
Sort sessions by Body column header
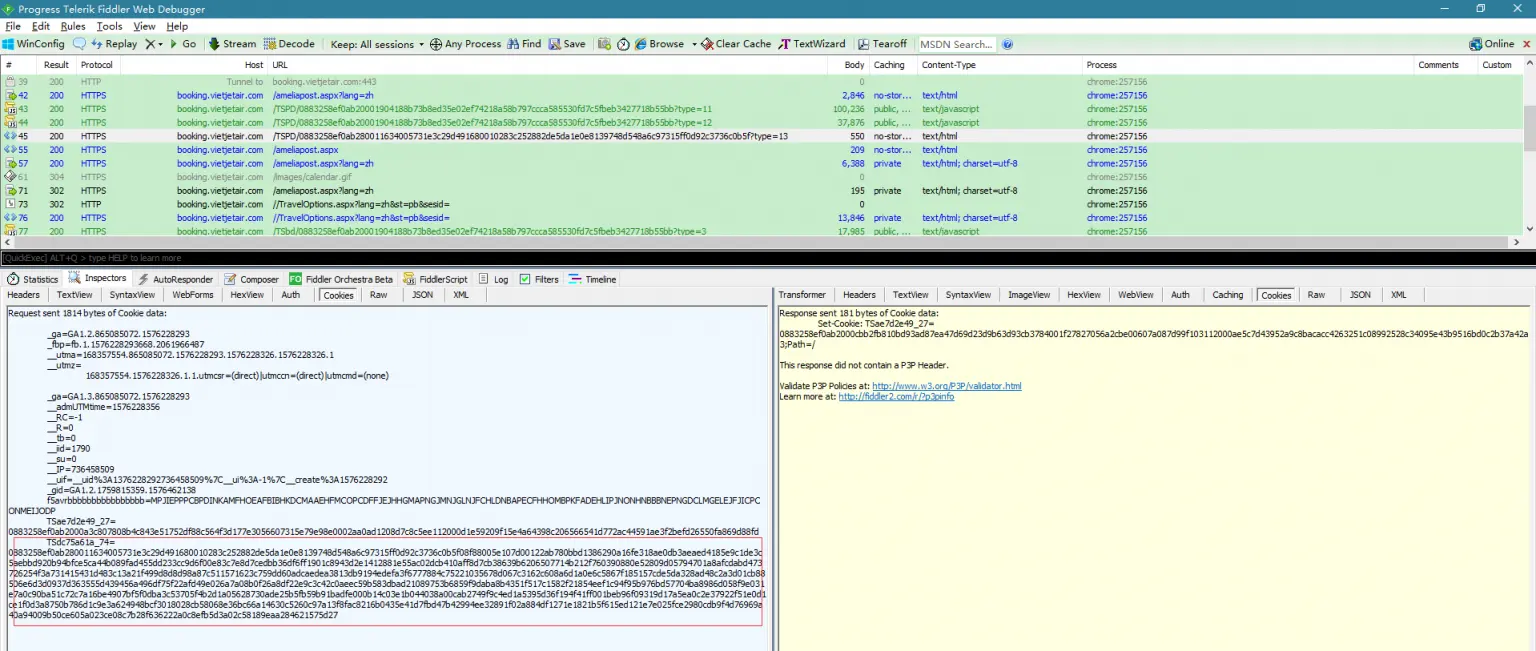848,65
